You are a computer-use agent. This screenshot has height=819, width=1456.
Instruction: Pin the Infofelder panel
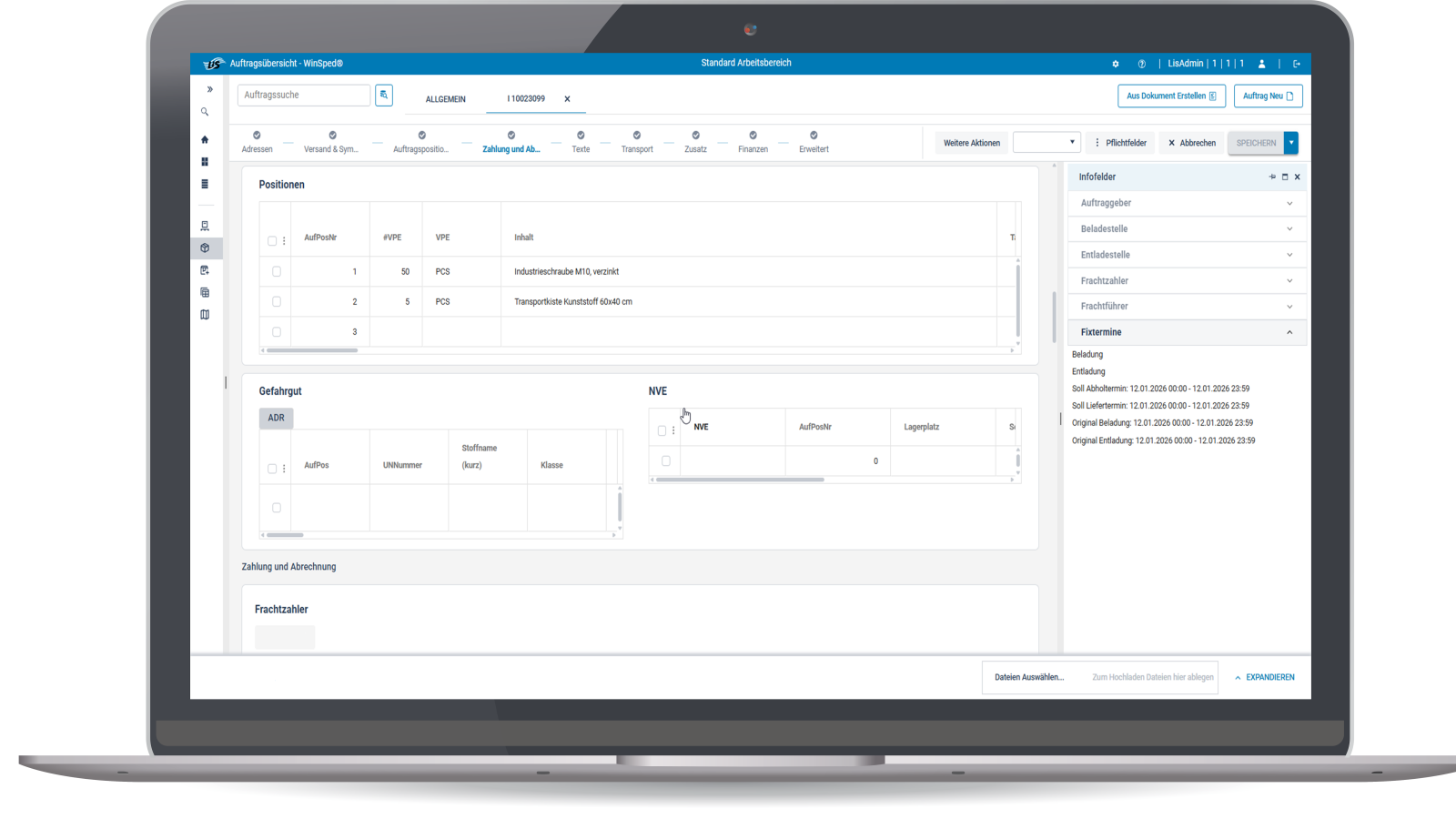(x=1272, y=177)
